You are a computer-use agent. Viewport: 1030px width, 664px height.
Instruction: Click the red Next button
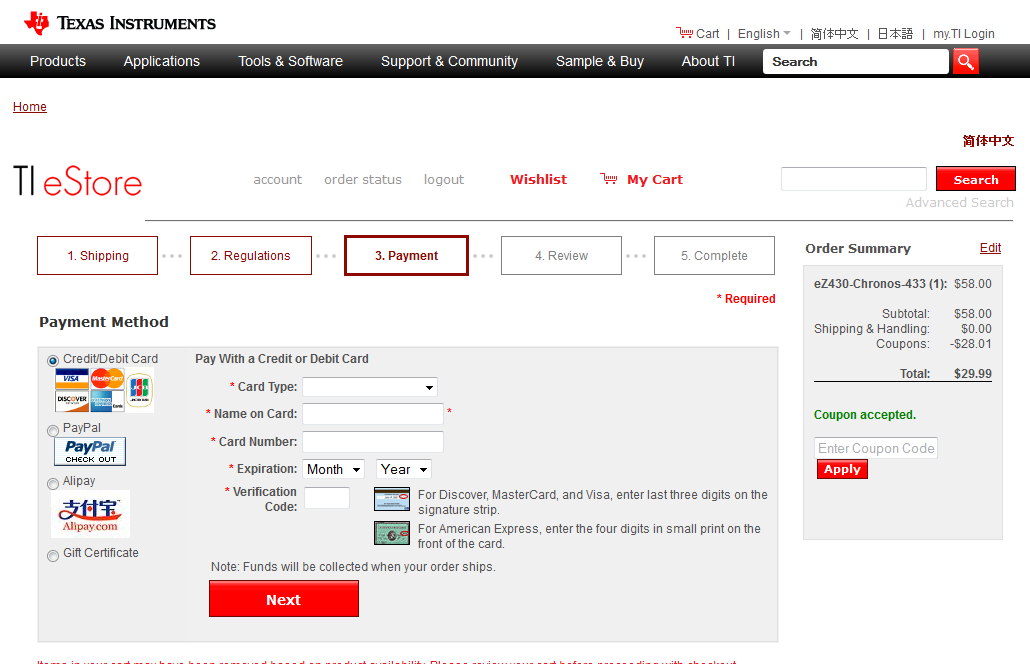(x=284, y=599)
